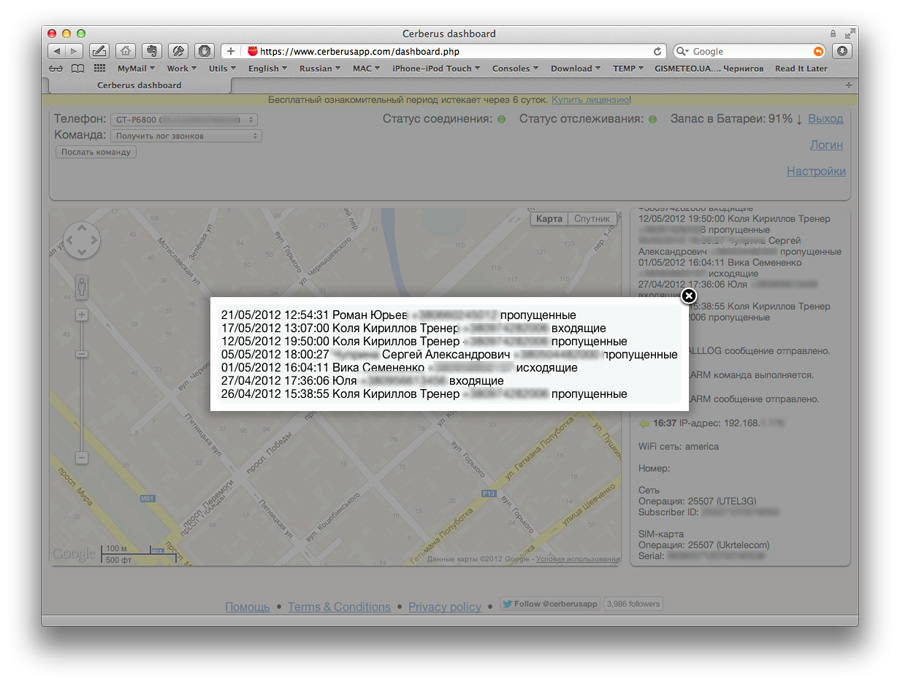Switch map to Карта view
This screenshot has width=900, height=684.
pyautogui.click(x=549, y=219)
